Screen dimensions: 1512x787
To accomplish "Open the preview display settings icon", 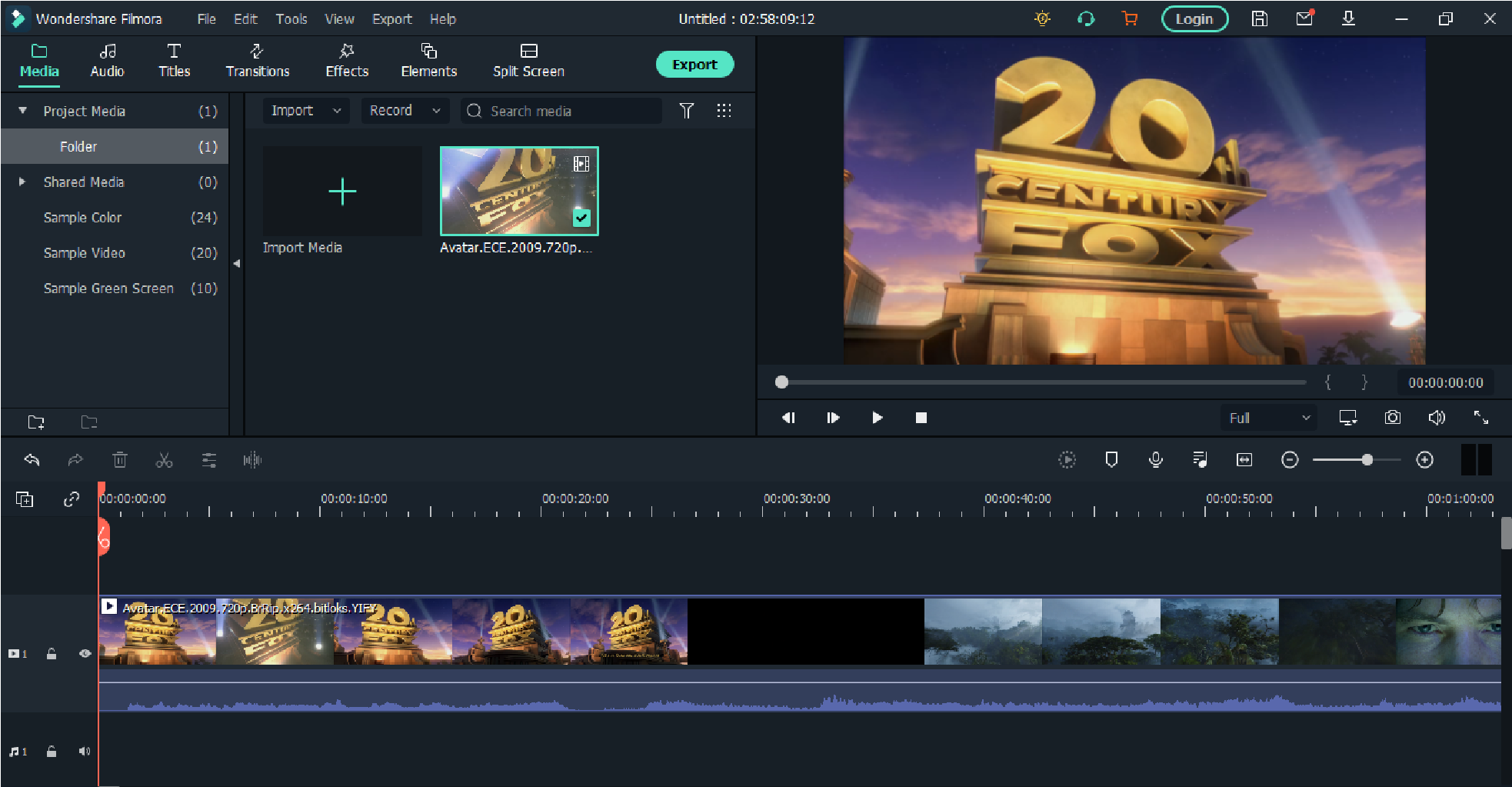I will click(x=1348, y=418).
